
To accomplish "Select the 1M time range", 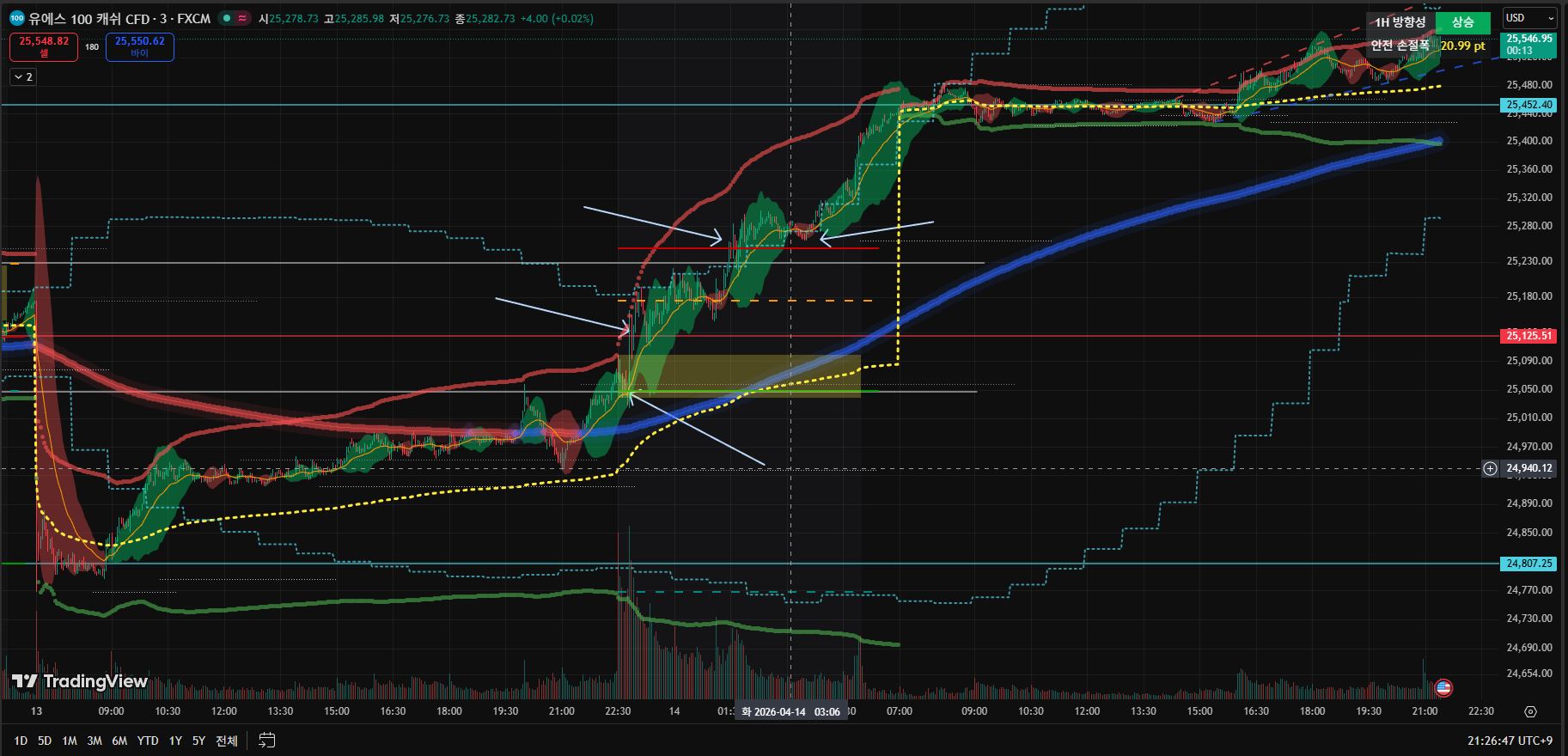I will click(x=70, y=741).
